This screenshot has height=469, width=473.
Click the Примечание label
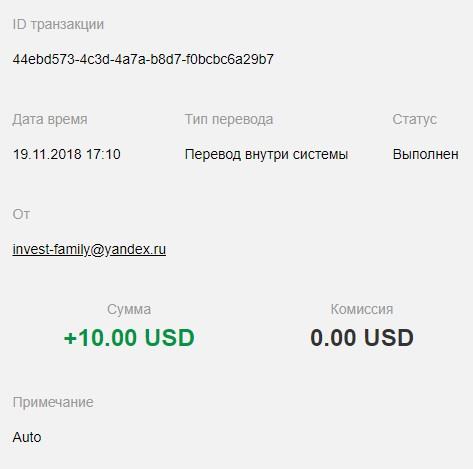(x=53, y=402)
